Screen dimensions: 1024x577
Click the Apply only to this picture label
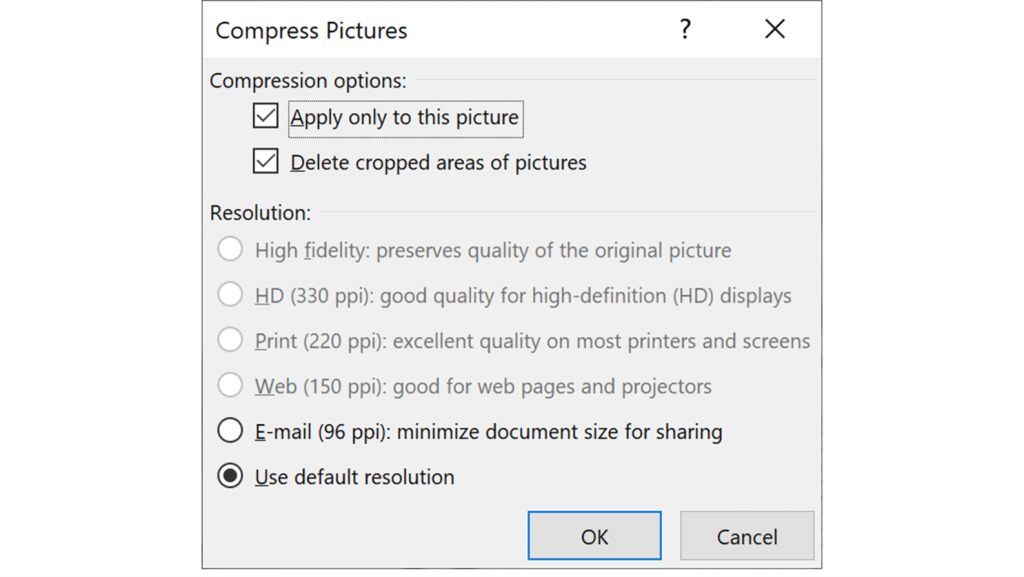pyautogui.click(x=404, y=117)
